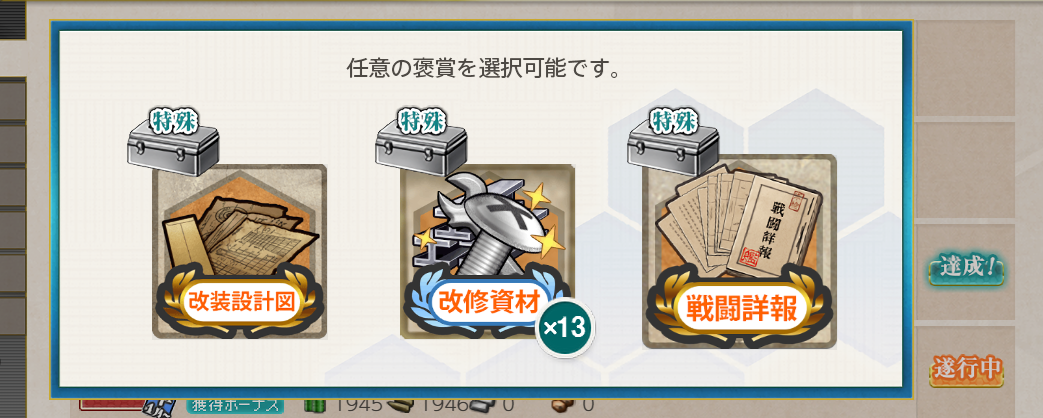The image size is (1043, 418).
Task: Click the 任意の褒賞を選択可能です message text
Action: 484,69
